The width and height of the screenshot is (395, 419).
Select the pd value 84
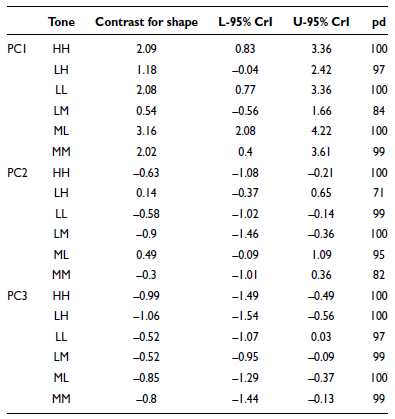[379, 111]
